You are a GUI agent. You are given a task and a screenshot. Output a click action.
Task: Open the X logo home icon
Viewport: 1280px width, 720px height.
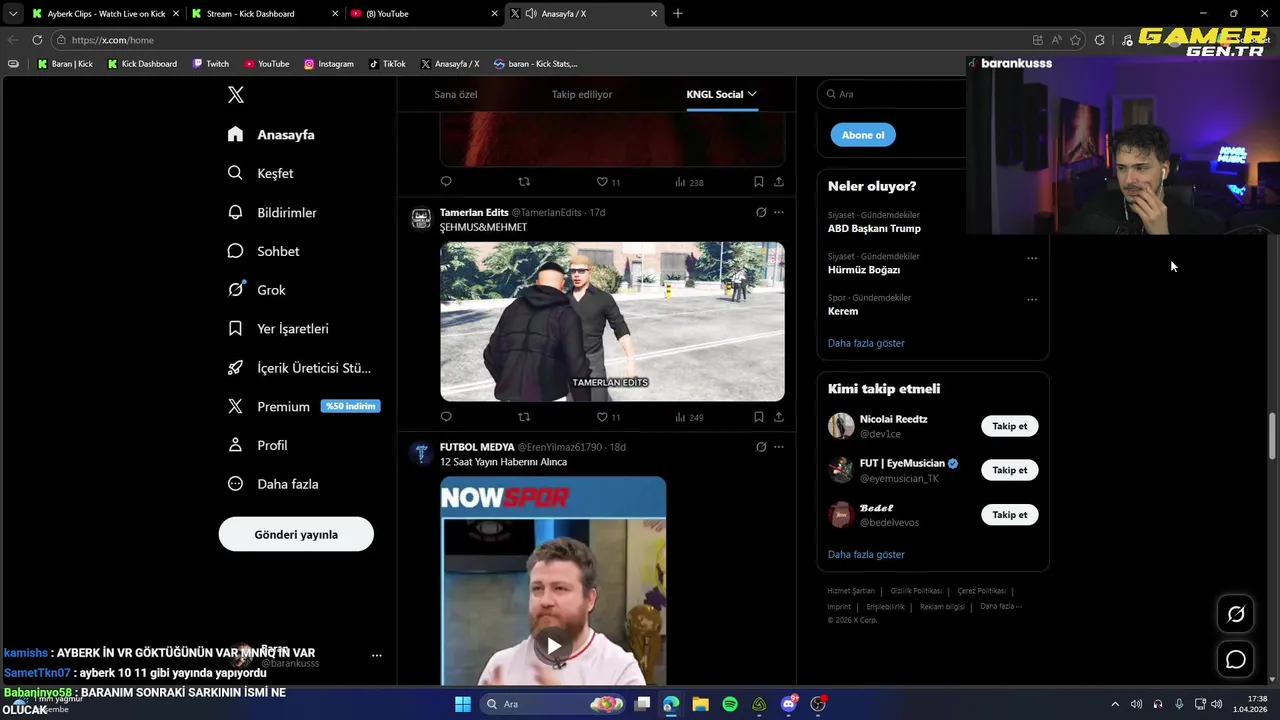pyautogui.click(x=236, y=95)
